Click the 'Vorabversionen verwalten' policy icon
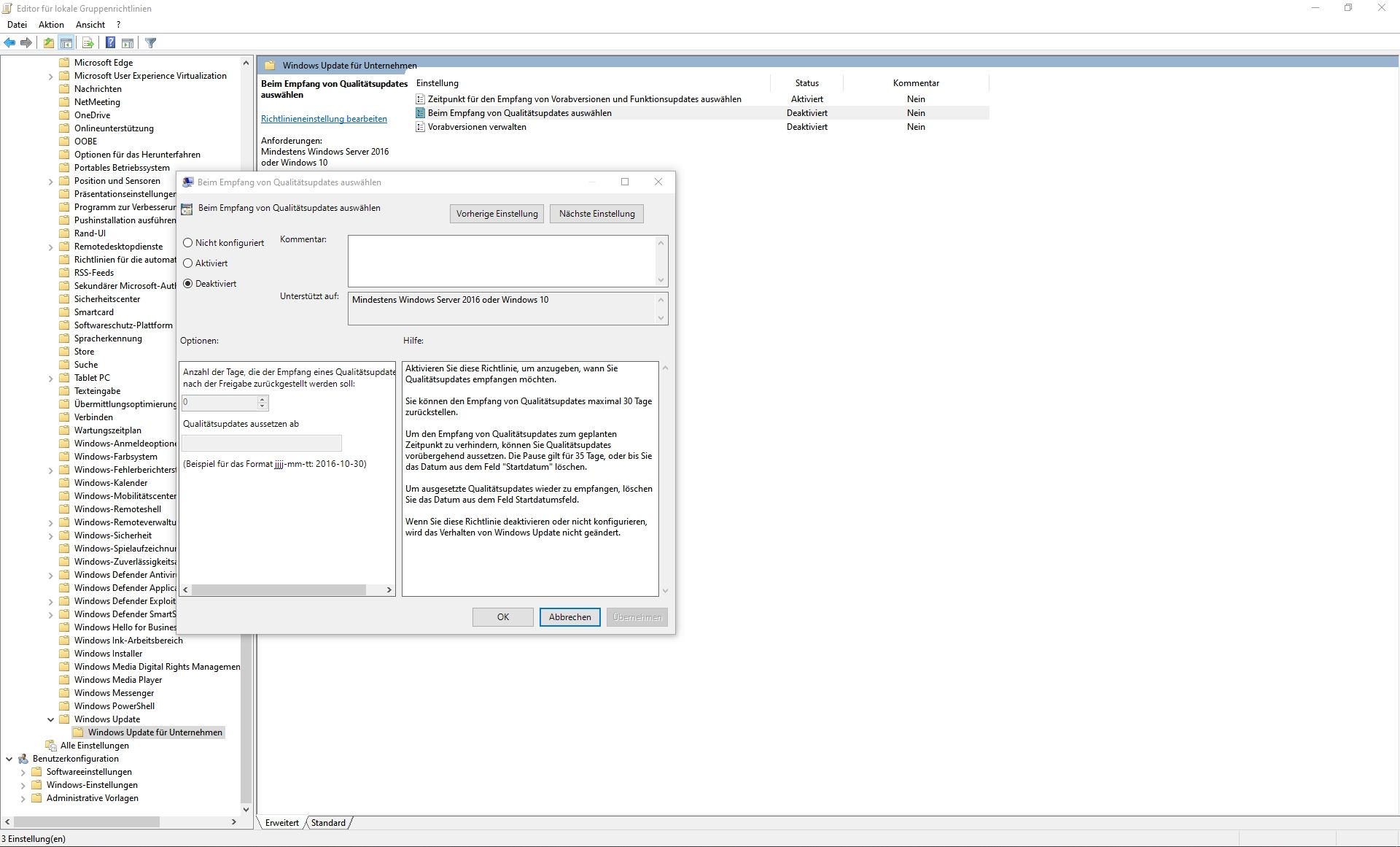This screenshot has height=847, width=1400. pos(420,127)
